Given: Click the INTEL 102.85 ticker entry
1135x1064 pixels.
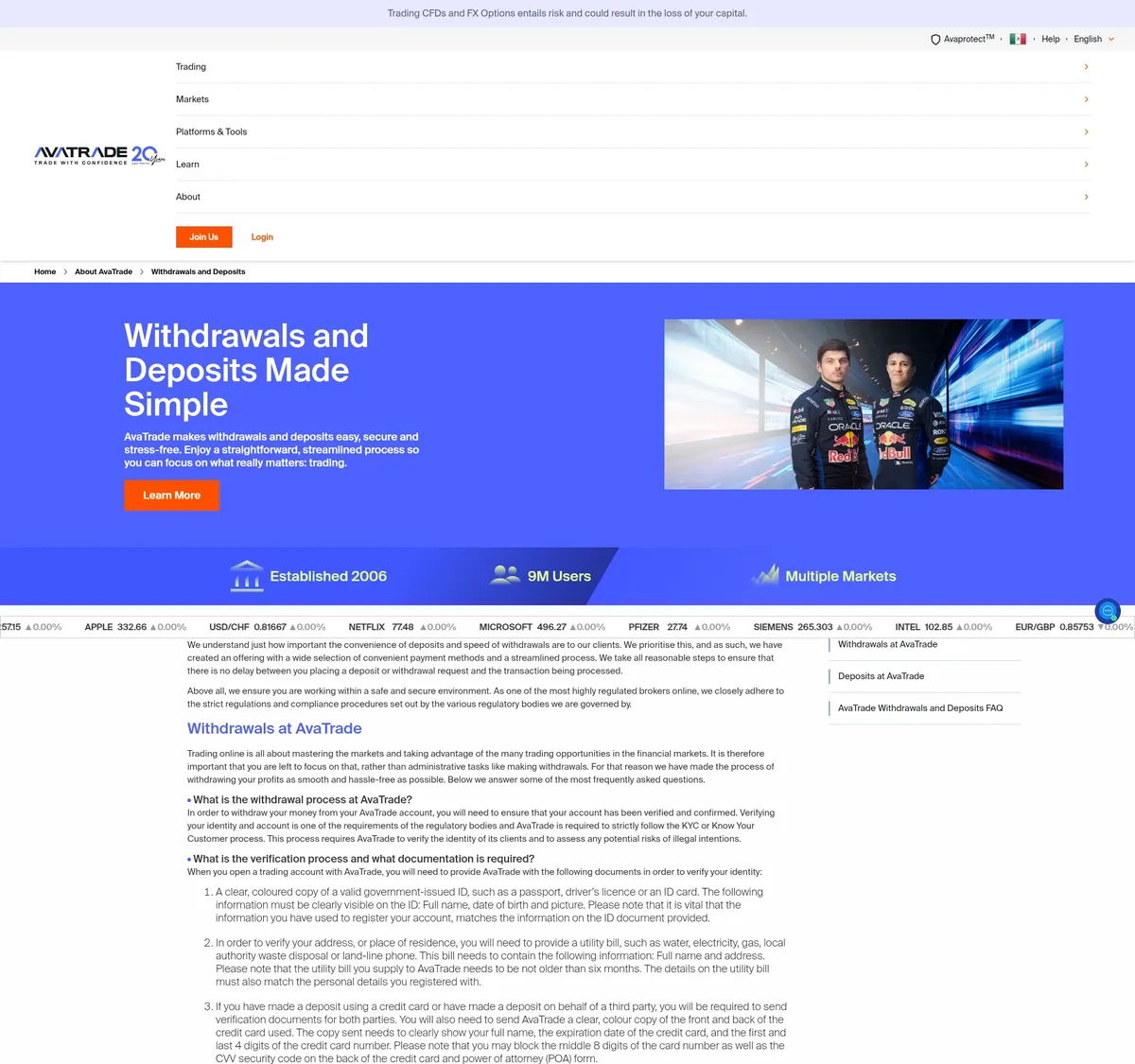Looking at the screenshot, I should click(944, 627).
